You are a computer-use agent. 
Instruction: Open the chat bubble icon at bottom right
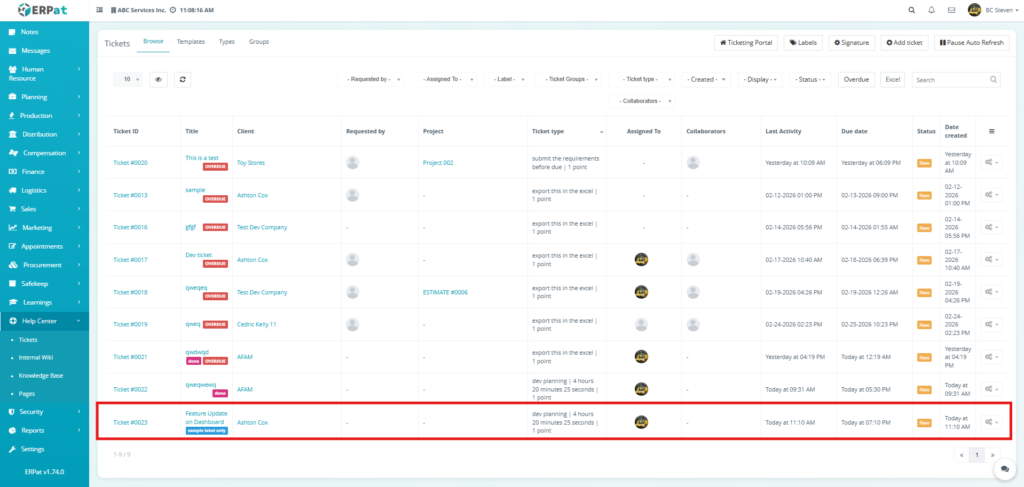click(x=1003, y=469)
